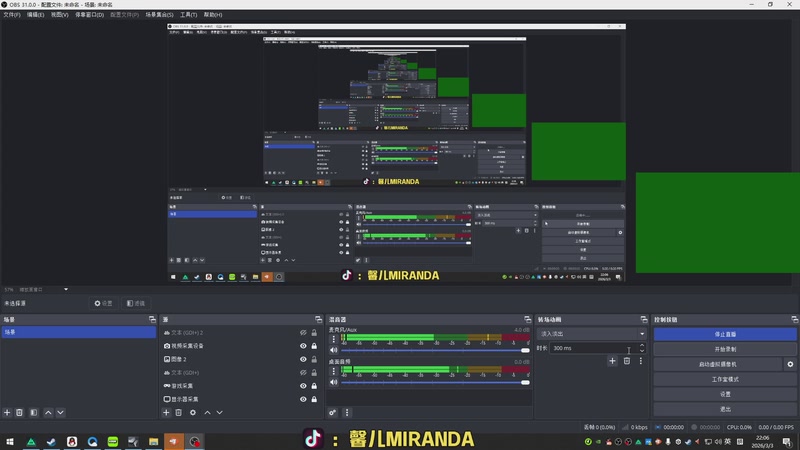Screen dimensions: 800x450
Task: Hide the 视频采集设备 source
Action: pos(303,346)
